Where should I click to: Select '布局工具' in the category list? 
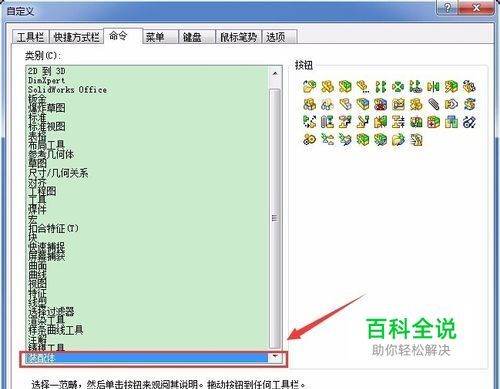pyautogui.click(x=46, y=145)
